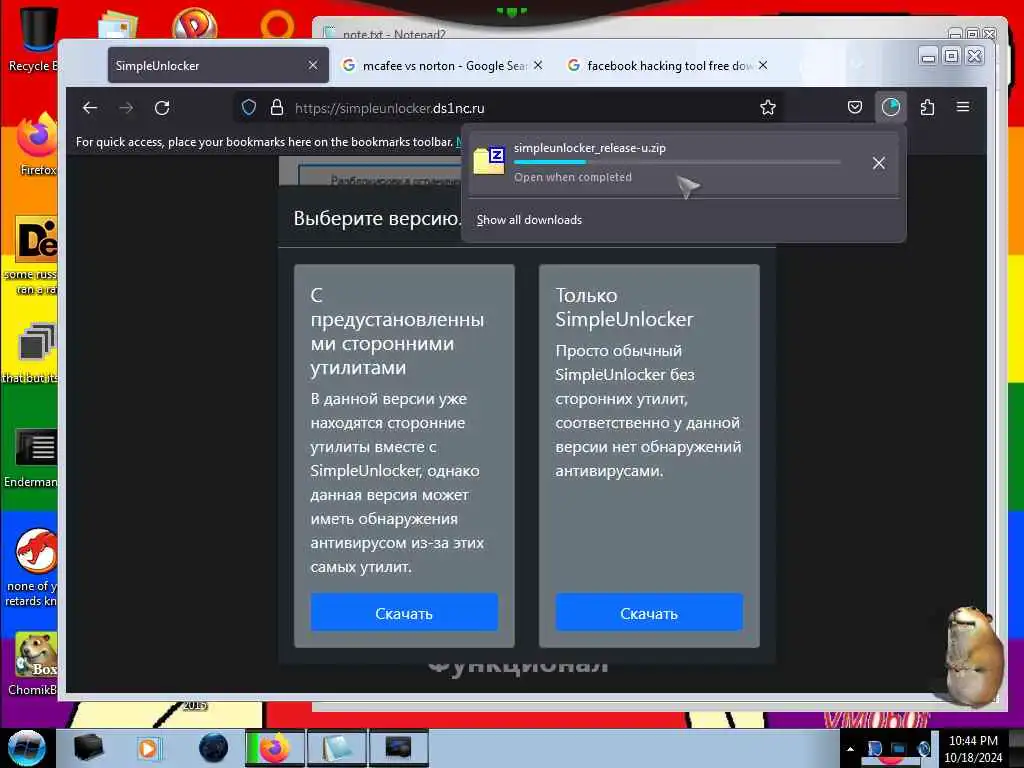The width and height of the screenshot is (1024, 768).
Task: Click the dark globe taskbar icon
Action: [214, 748]
